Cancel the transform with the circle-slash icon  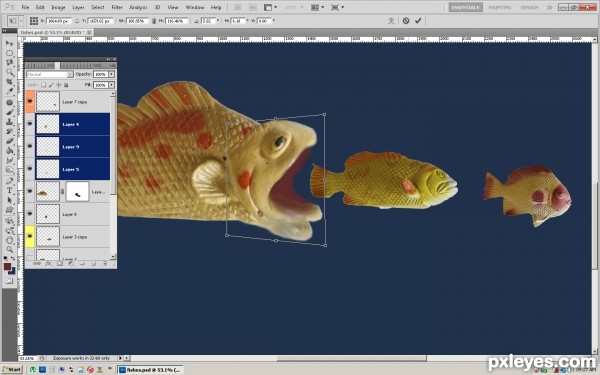click(406, 21)
